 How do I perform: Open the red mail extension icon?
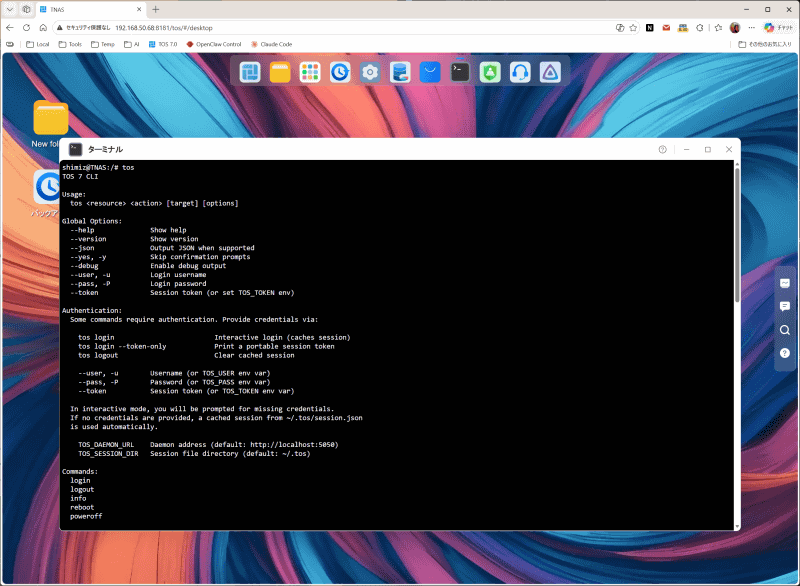666,28
